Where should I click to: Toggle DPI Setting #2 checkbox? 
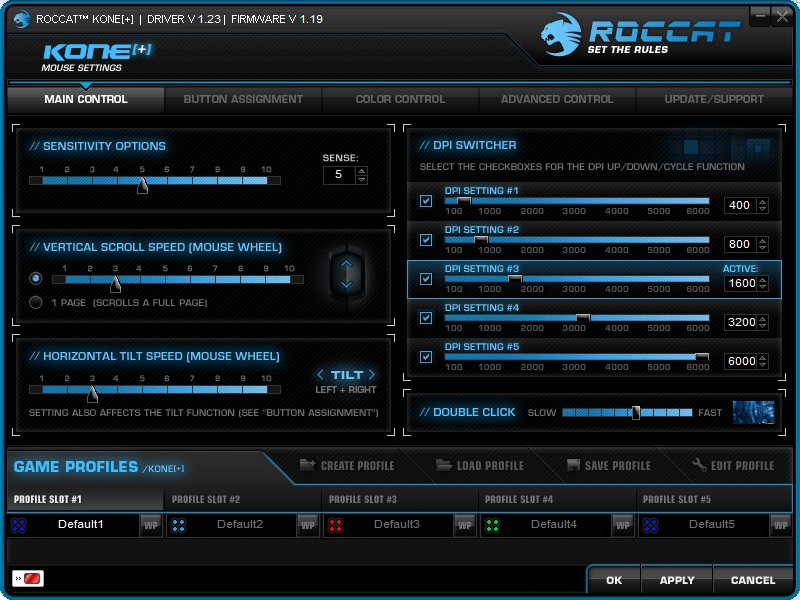[x=426, y=240]
